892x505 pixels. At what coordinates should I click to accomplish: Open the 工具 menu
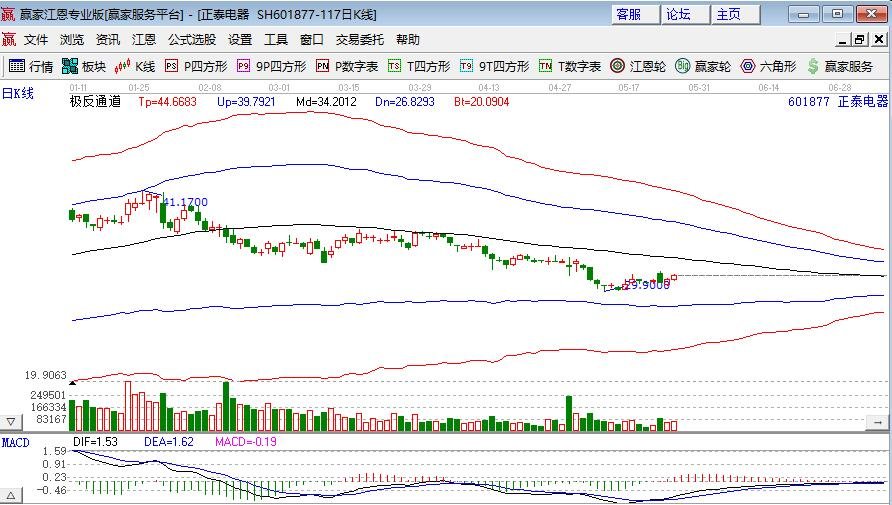tap(276, 40)
